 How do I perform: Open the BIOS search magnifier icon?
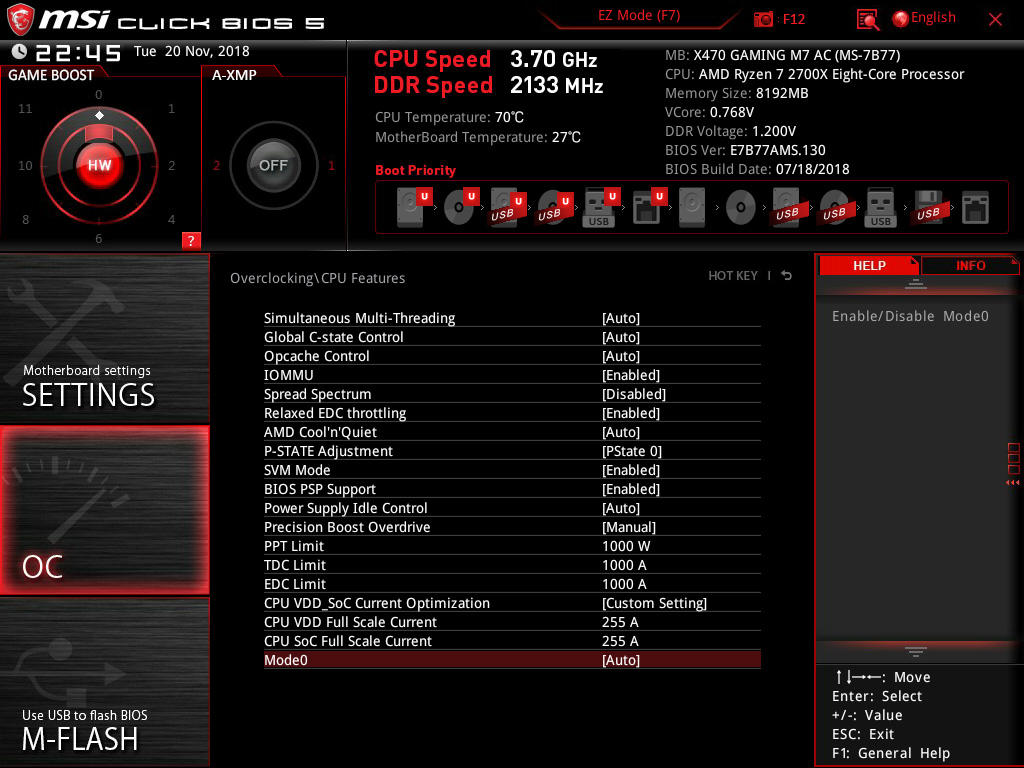868,20
